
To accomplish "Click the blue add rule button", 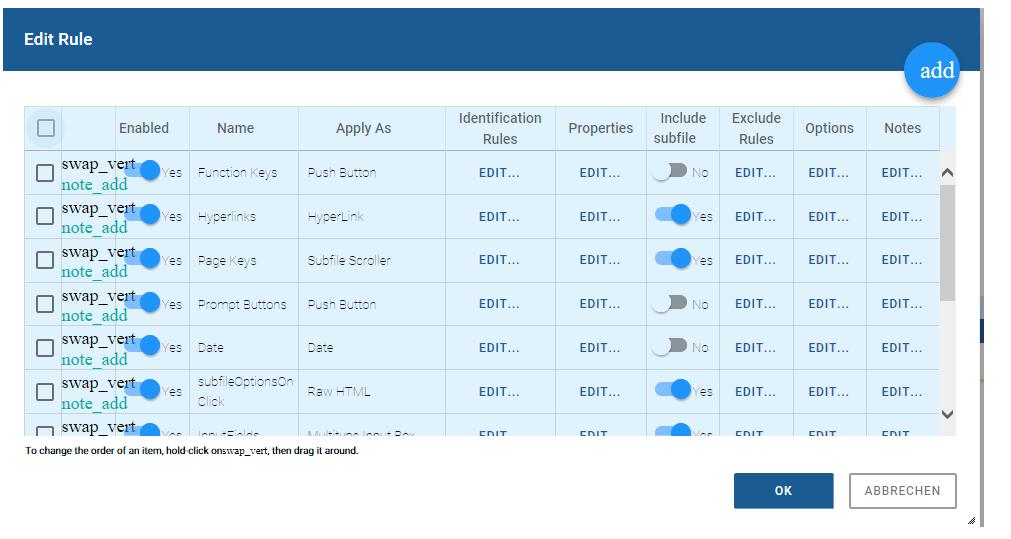I will point(931,70).
